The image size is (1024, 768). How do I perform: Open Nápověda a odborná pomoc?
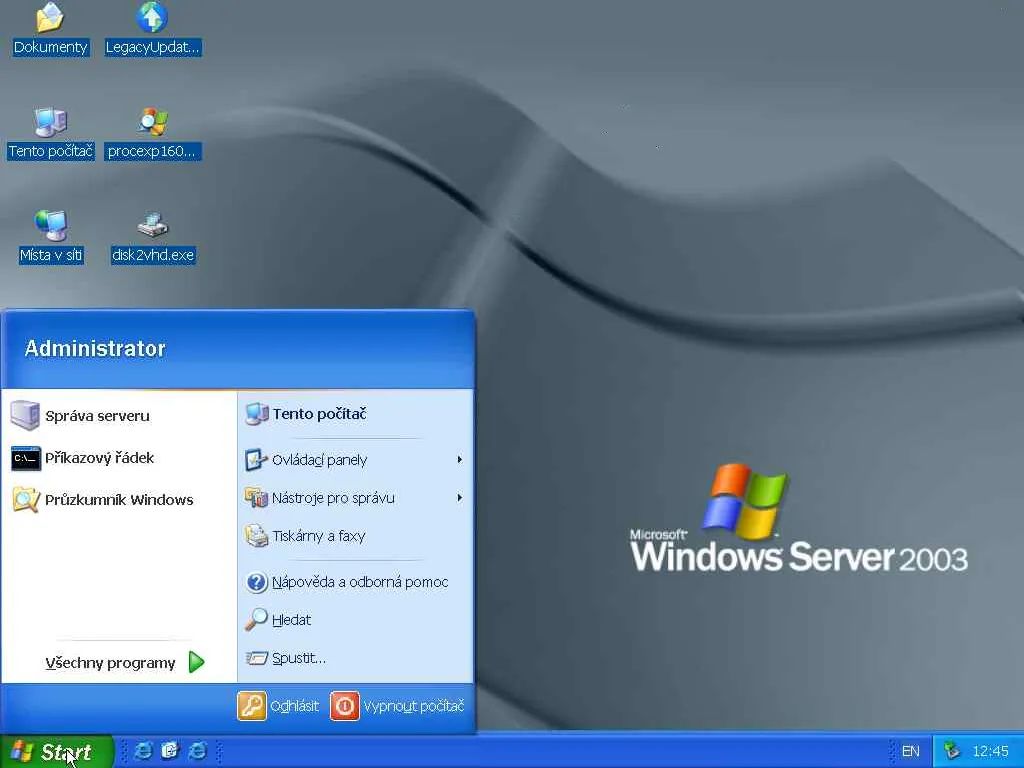point(355,582)
